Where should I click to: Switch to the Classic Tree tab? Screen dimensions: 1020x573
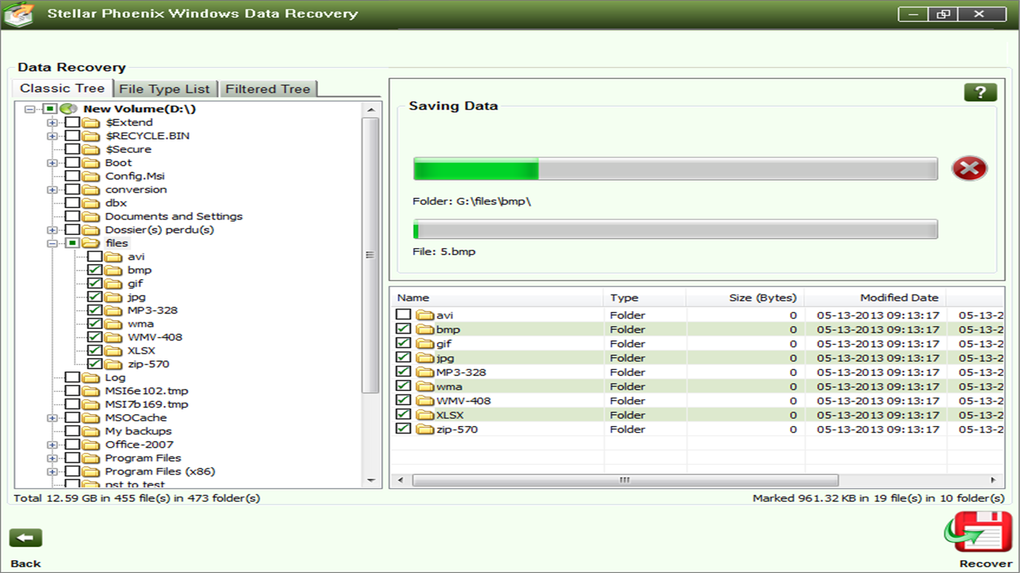(x=62, y=88)
